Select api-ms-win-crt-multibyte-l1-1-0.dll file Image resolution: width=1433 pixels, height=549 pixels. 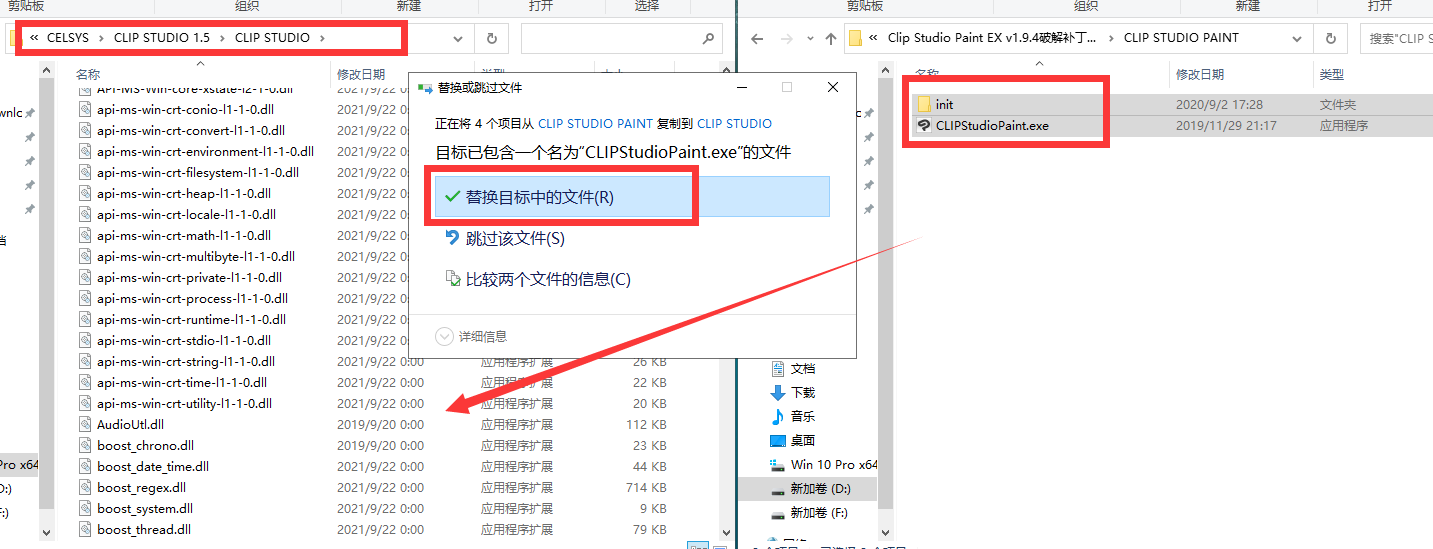[x=196, y=256]
